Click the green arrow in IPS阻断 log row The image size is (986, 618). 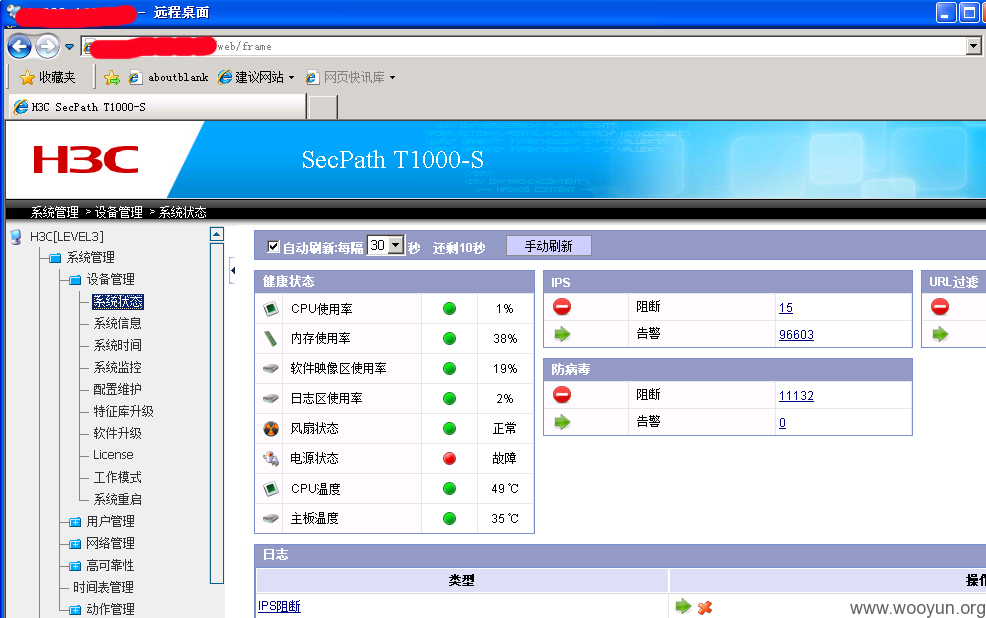pyautogui.click(x=683, y=607)
